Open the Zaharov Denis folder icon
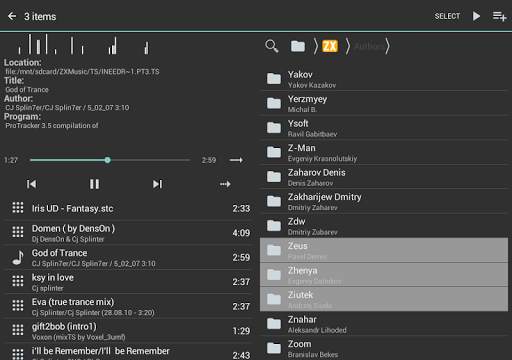 [274, 177]
